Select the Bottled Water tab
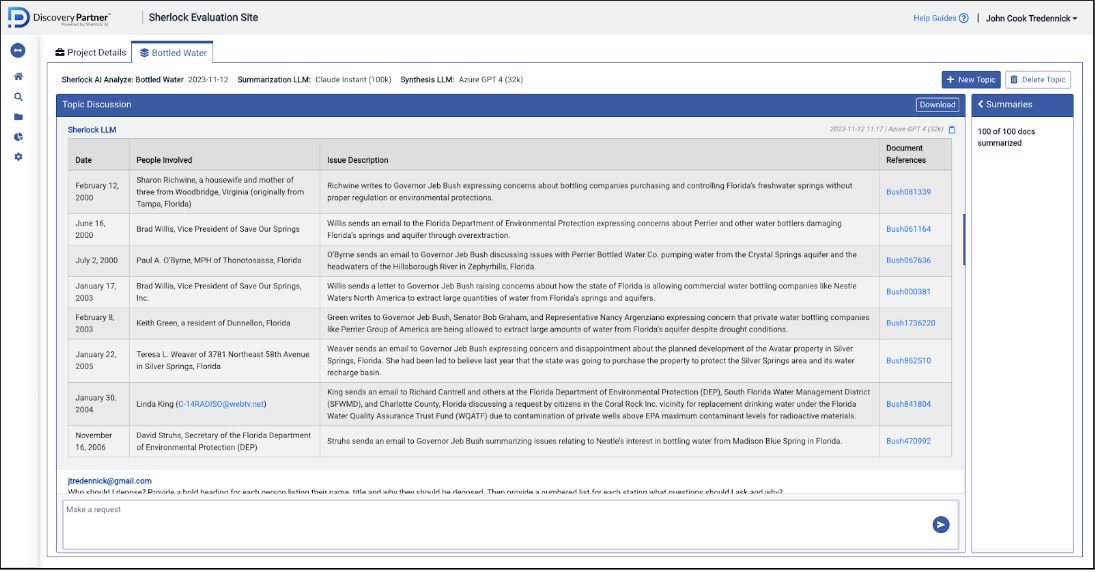 [x=173, y=52]
